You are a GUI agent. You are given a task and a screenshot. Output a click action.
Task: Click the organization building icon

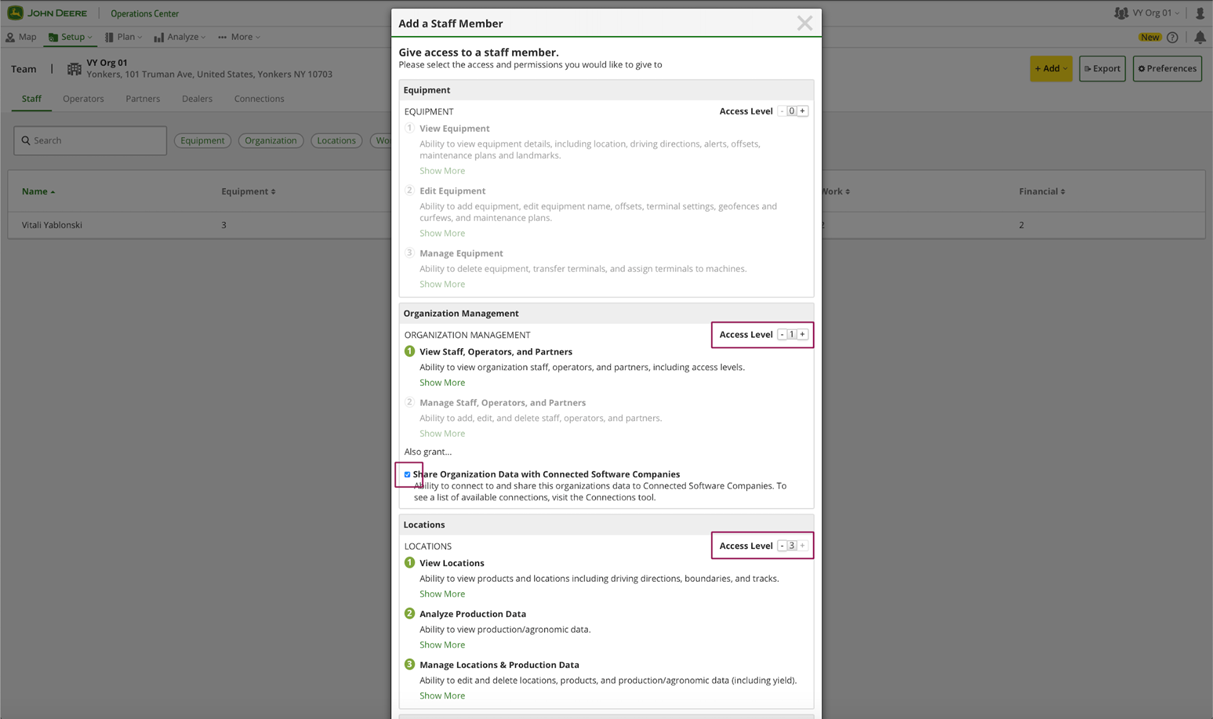74,69
